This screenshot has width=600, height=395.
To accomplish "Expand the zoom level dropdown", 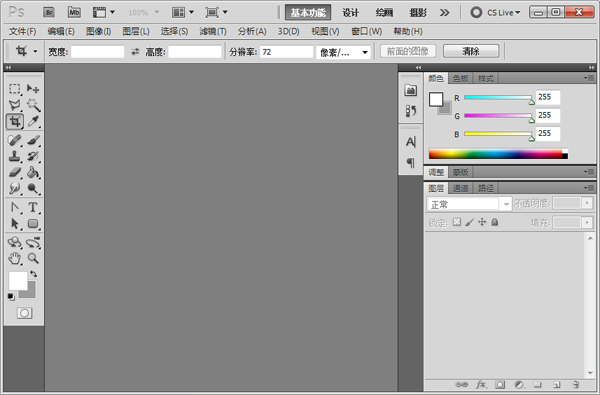I will (157, 12).
